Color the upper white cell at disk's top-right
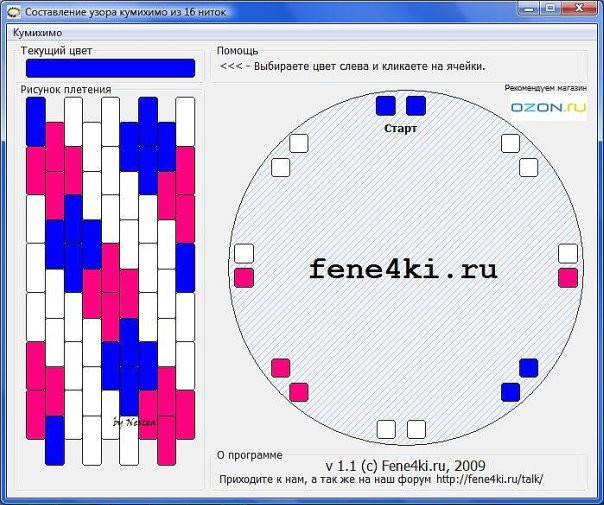This screenshot has height=505, width=604. pos(510,144)
